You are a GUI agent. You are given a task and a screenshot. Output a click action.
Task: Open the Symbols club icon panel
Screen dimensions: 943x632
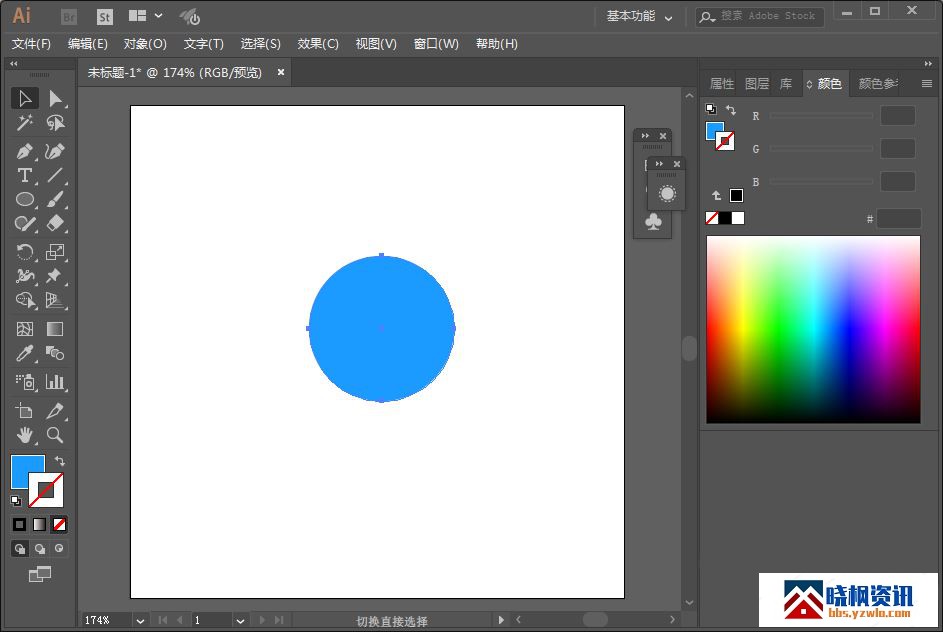[653, 222]
